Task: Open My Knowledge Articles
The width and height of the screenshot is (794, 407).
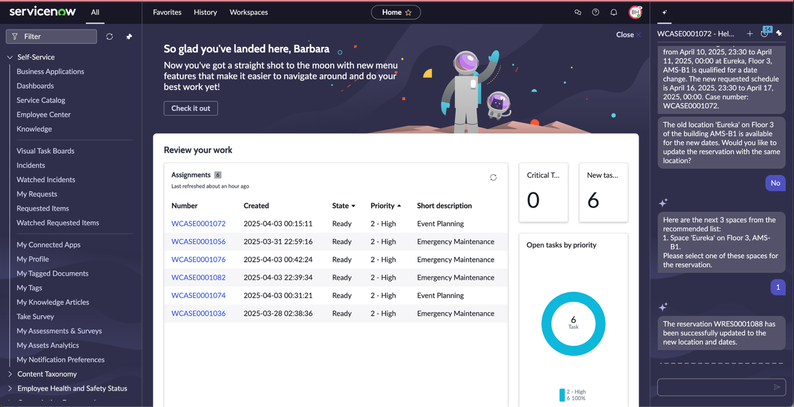Action: click(53, 302)
